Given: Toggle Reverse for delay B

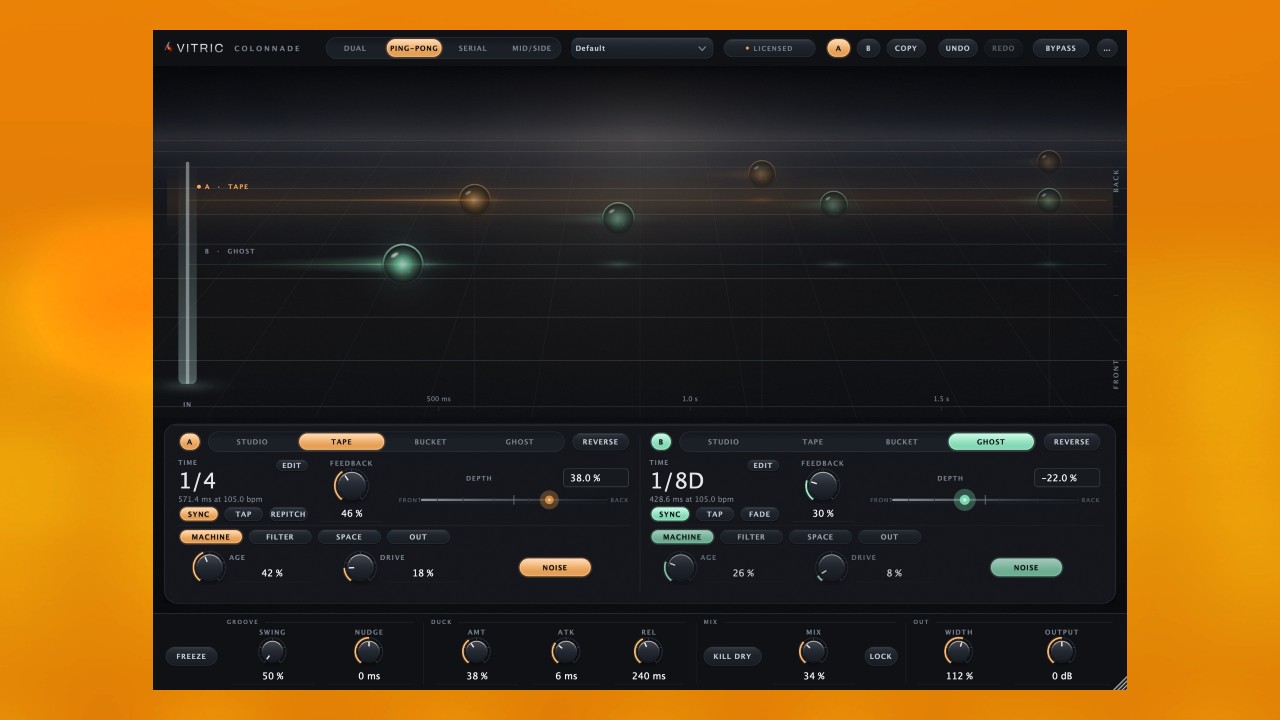Looking at the screenshot, I should 1072,442.
